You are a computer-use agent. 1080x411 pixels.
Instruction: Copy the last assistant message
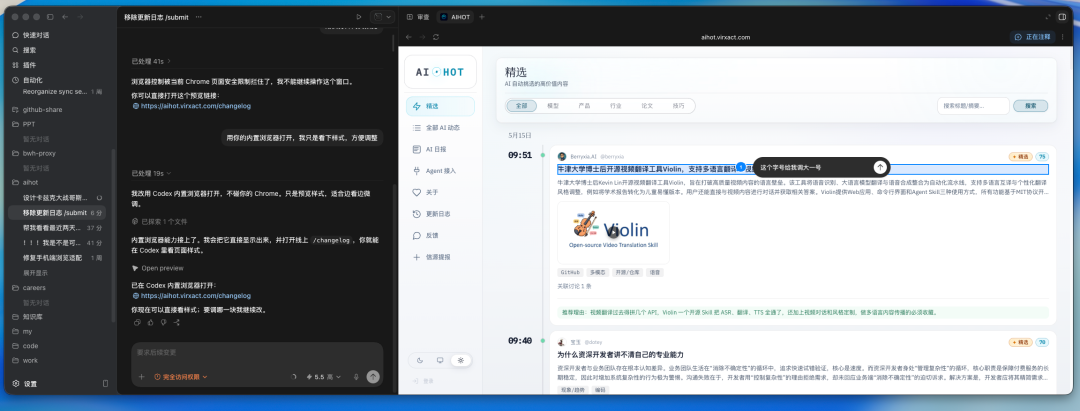coord(136,322)
